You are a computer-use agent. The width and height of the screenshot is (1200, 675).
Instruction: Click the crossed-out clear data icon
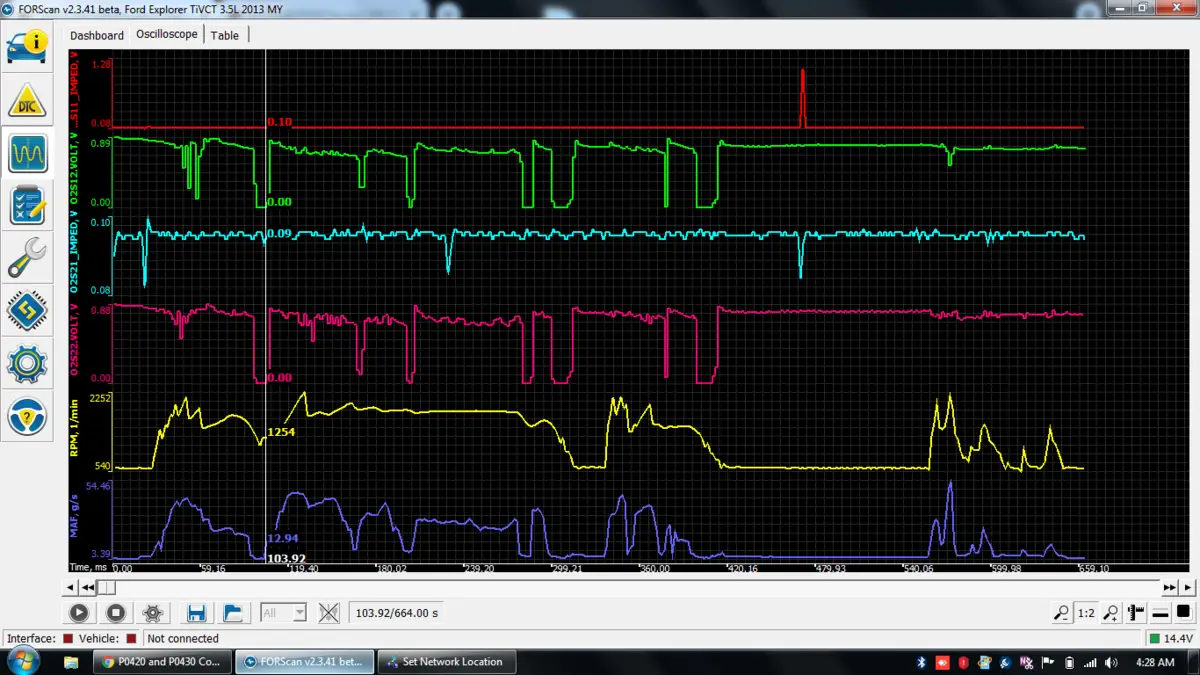coord(329,613)
